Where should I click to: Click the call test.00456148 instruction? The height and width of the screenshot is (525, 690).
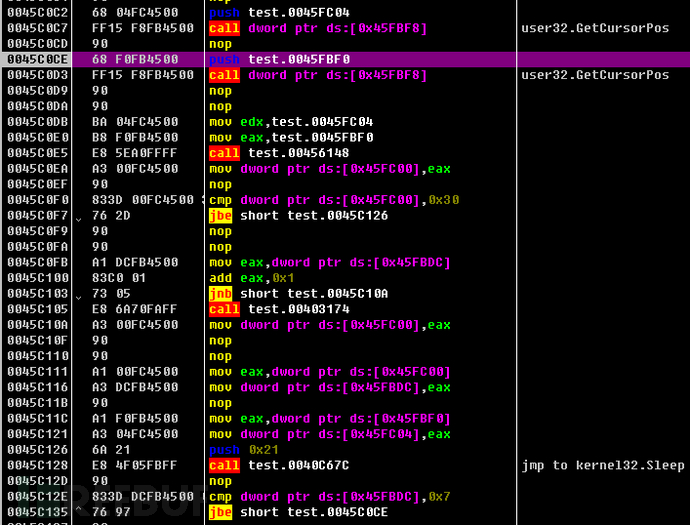279,153
